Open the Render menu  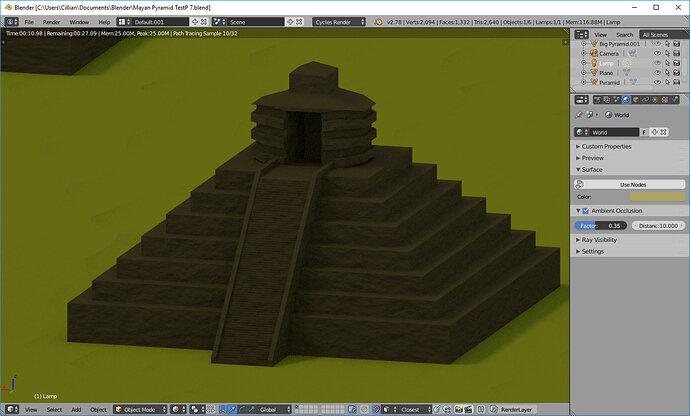point(51,22)
